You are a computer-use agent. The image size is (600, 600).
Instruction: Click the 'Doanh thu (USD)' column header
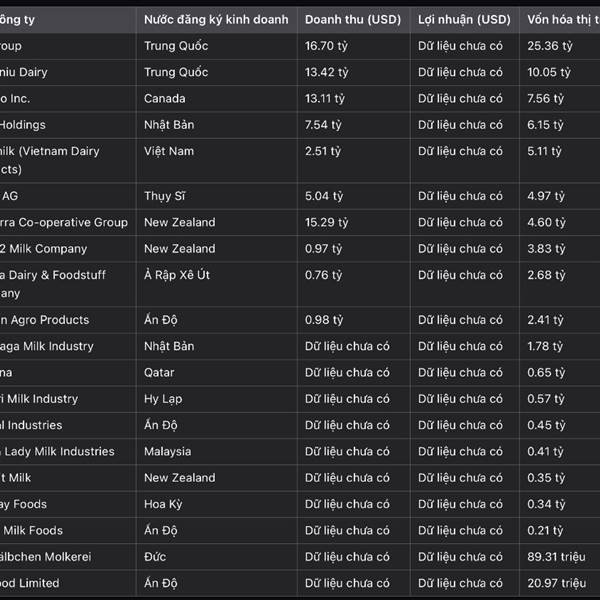click(353, 20)
